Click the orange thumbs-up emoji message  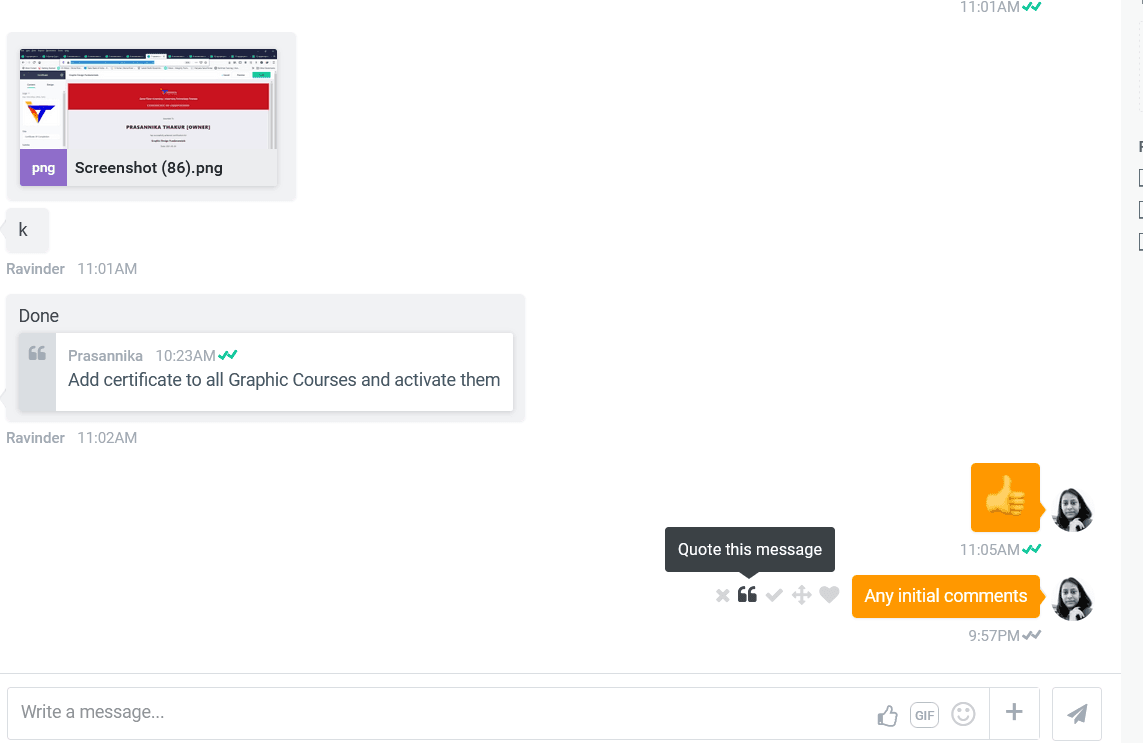point(1005,497)
